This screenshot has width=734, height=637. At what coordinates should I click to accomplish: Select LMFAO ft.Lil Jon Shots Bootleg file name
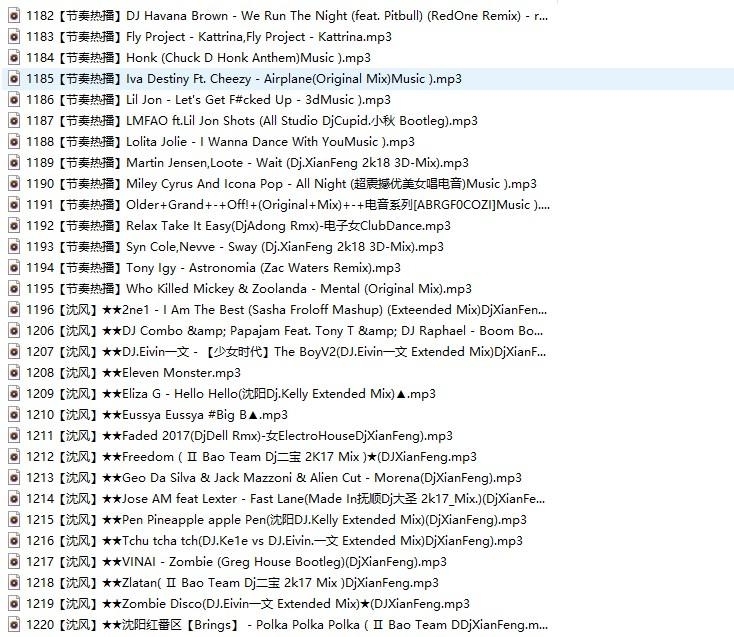(252, 121)
